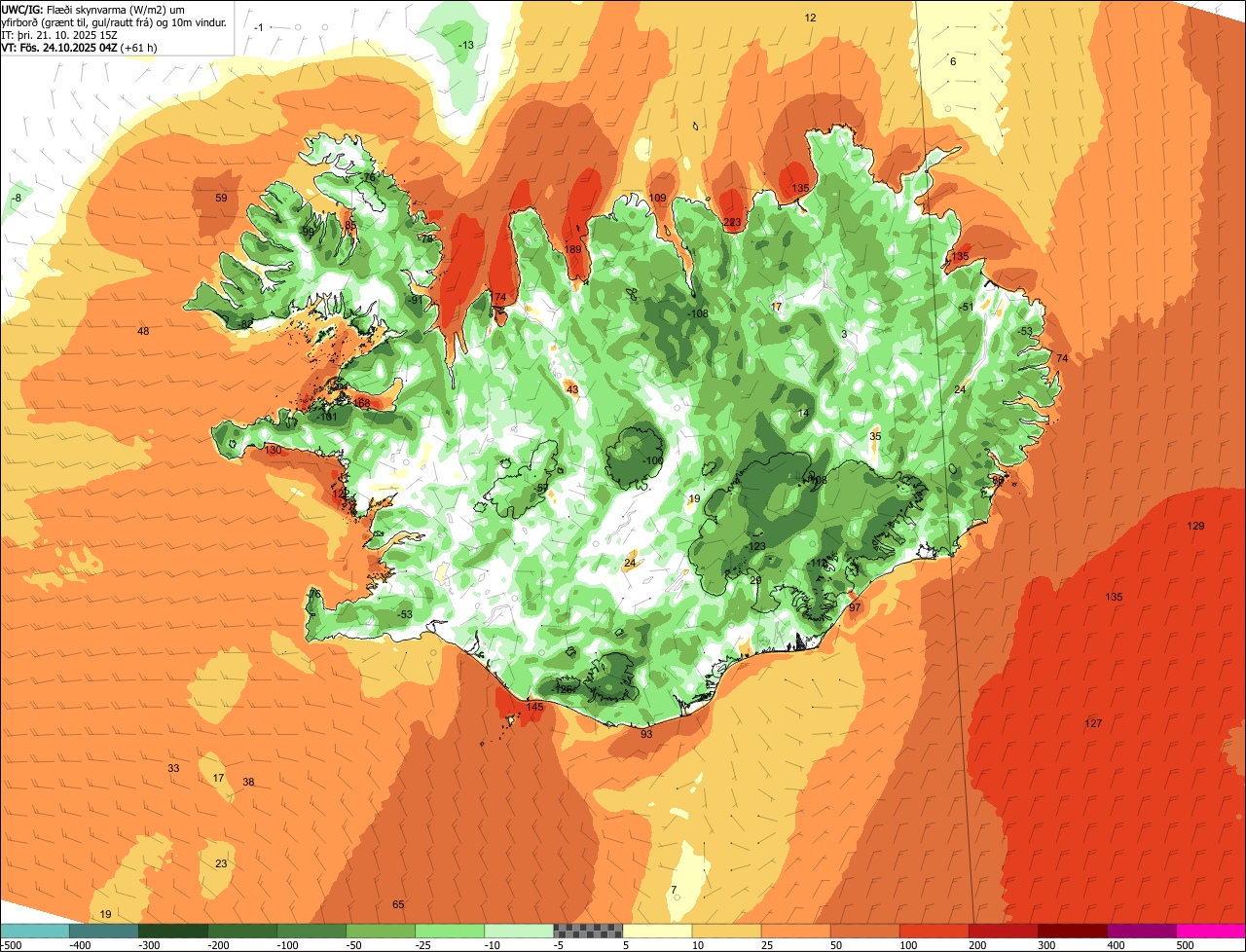Pick the orange legend swatch between 25 and 50

click(x=795, y=931)
